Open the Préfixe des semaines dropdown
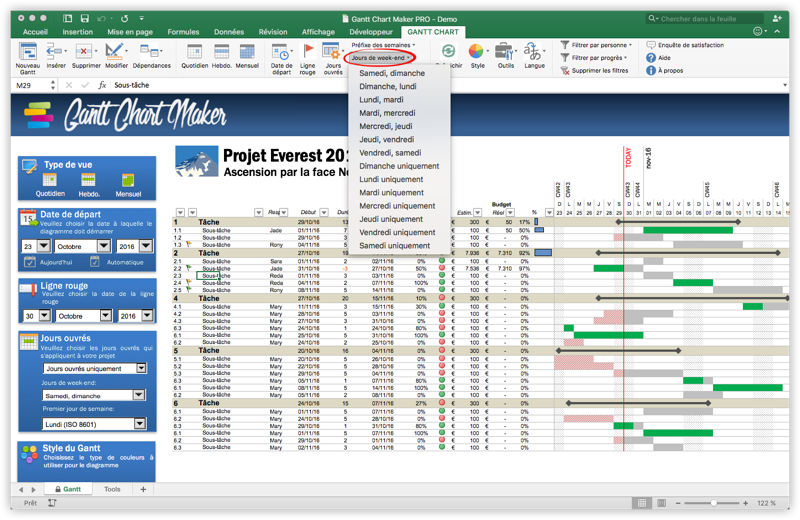Screen dimensions: 800x520 coord(383,45)
